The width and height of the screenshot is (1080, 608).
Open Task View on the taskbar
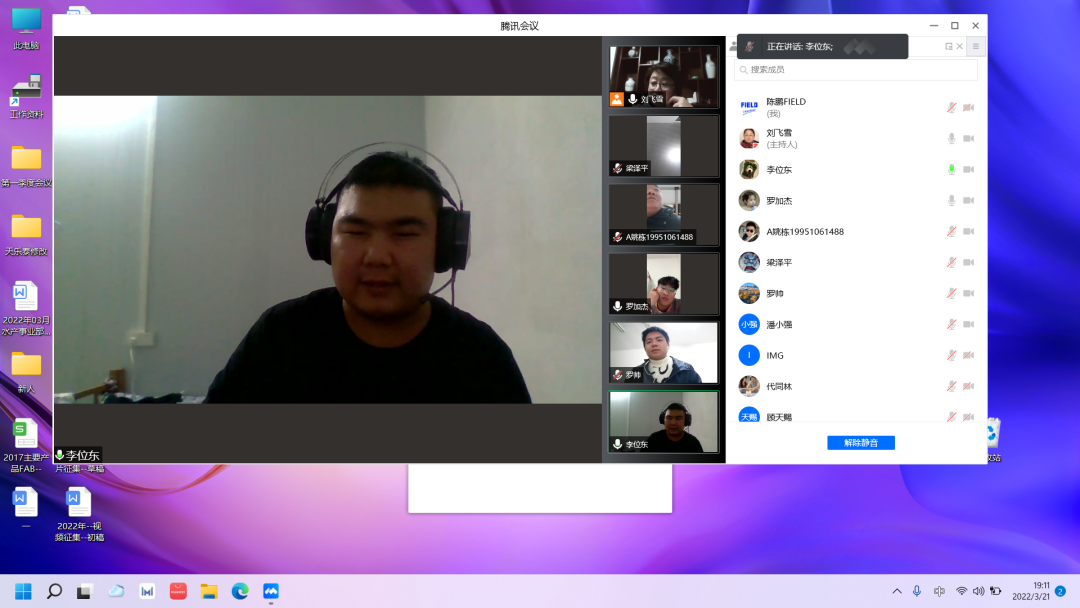(x=84, y=591)
